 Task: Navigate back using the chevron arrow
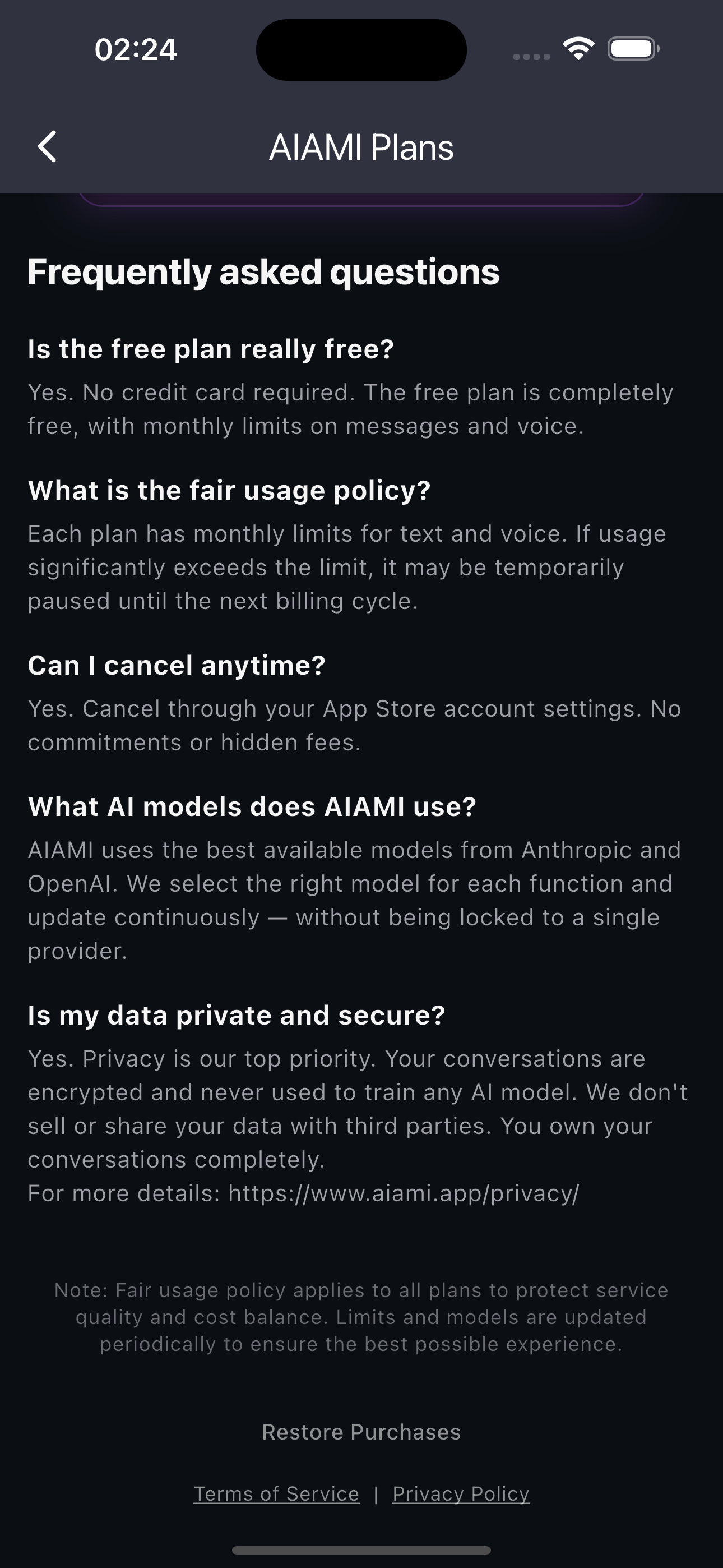pos(48,146)
